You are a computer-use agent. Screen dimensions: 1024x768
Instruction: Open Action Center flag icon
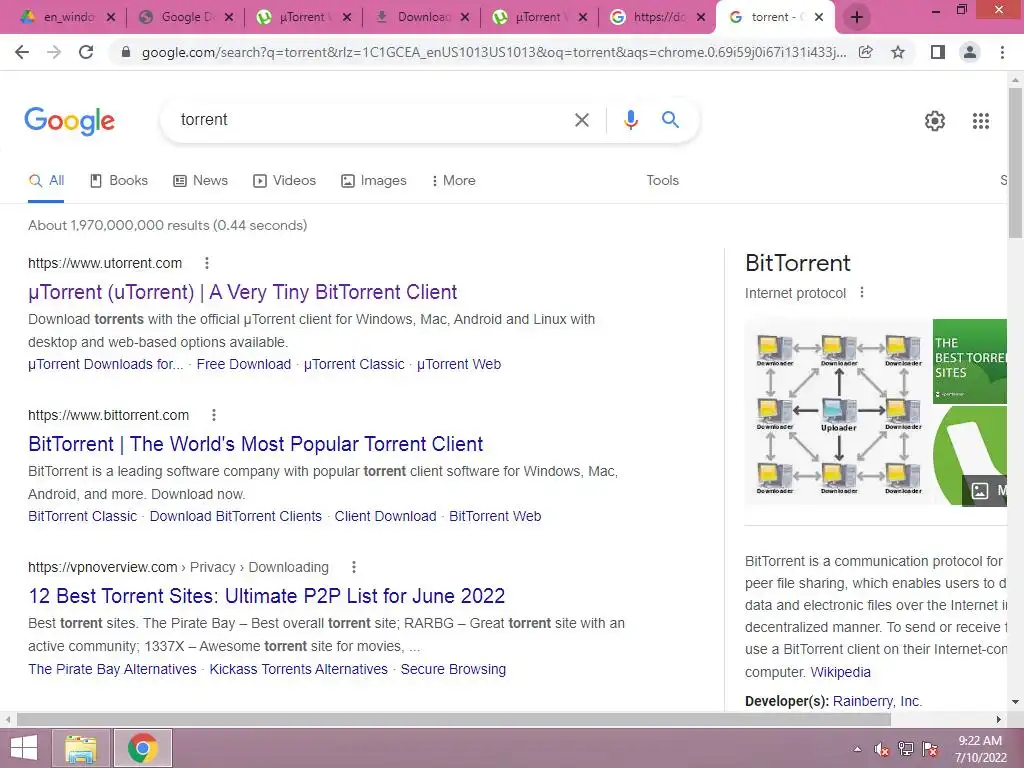click(930, 749)
